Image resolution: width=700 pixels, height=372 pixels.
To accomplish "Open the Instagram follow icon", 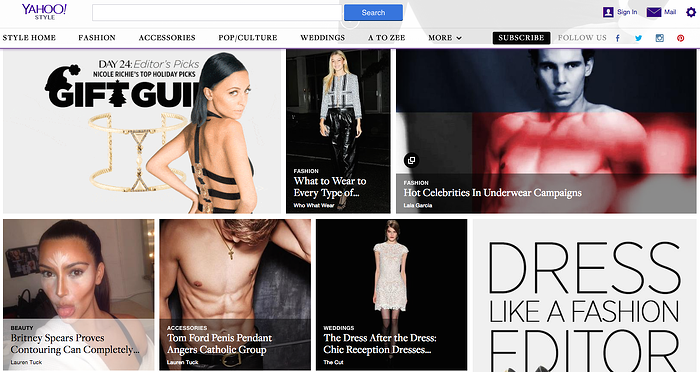I will click(x=659, y=38).
